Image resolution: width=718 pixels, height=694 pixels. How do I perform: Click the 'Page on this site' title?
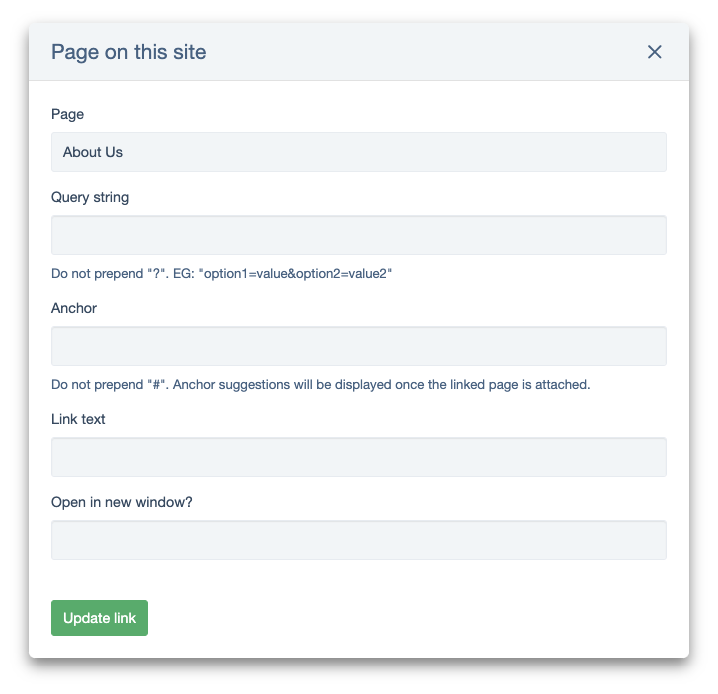coord(129,52)
